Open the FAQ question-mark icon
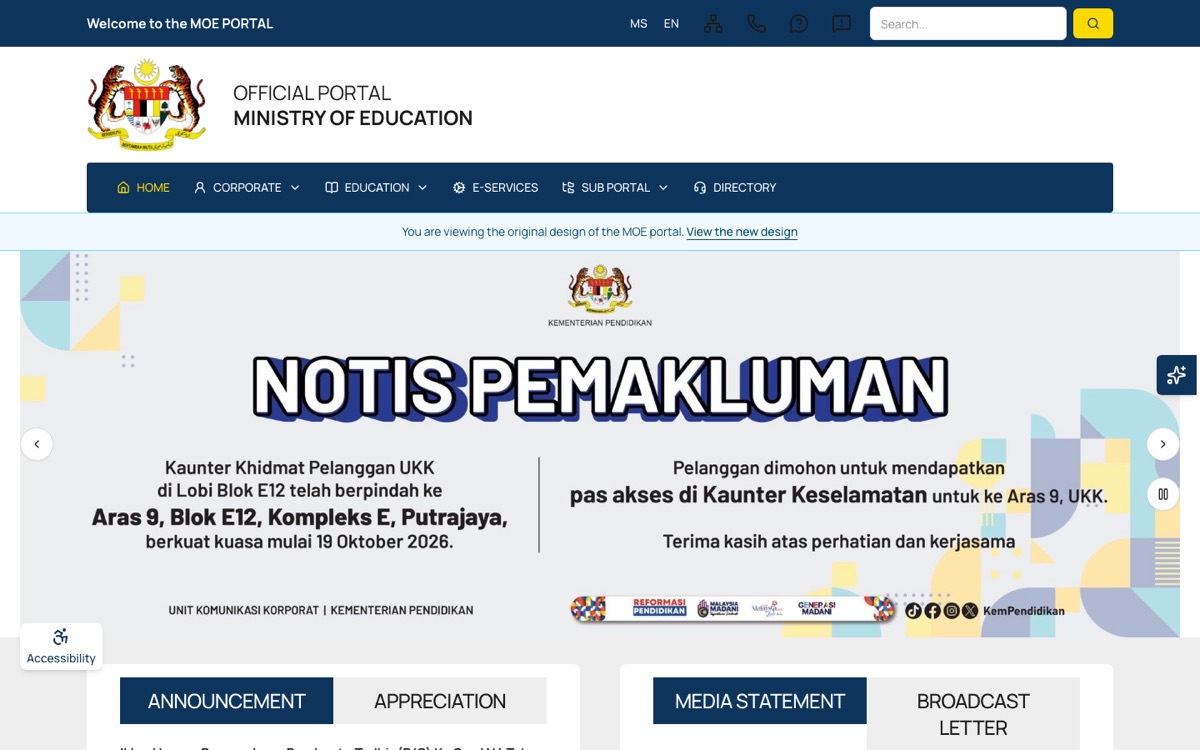 coord(799,23)
